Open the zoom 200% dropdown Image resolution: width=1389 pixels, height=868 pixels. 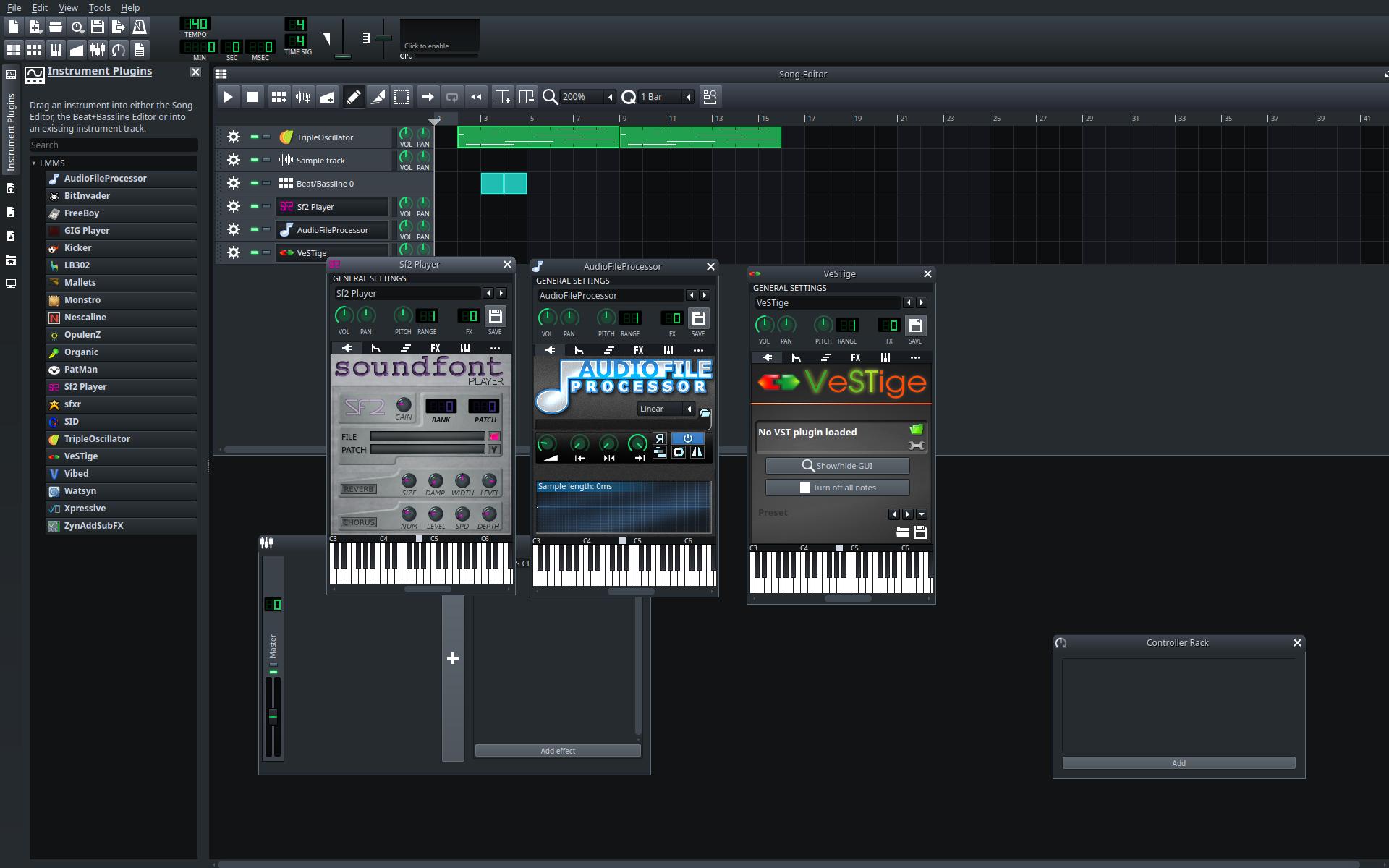click(610, 97)
